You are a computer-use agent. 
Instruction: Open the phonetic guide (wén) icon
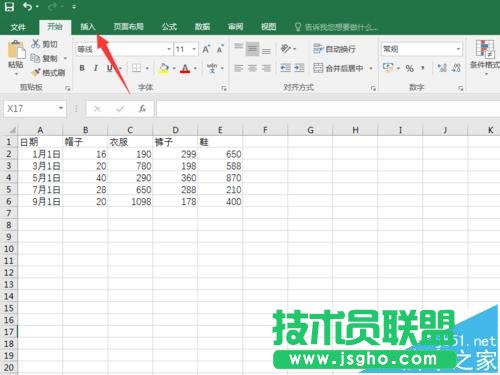click(x=212, y=68)
